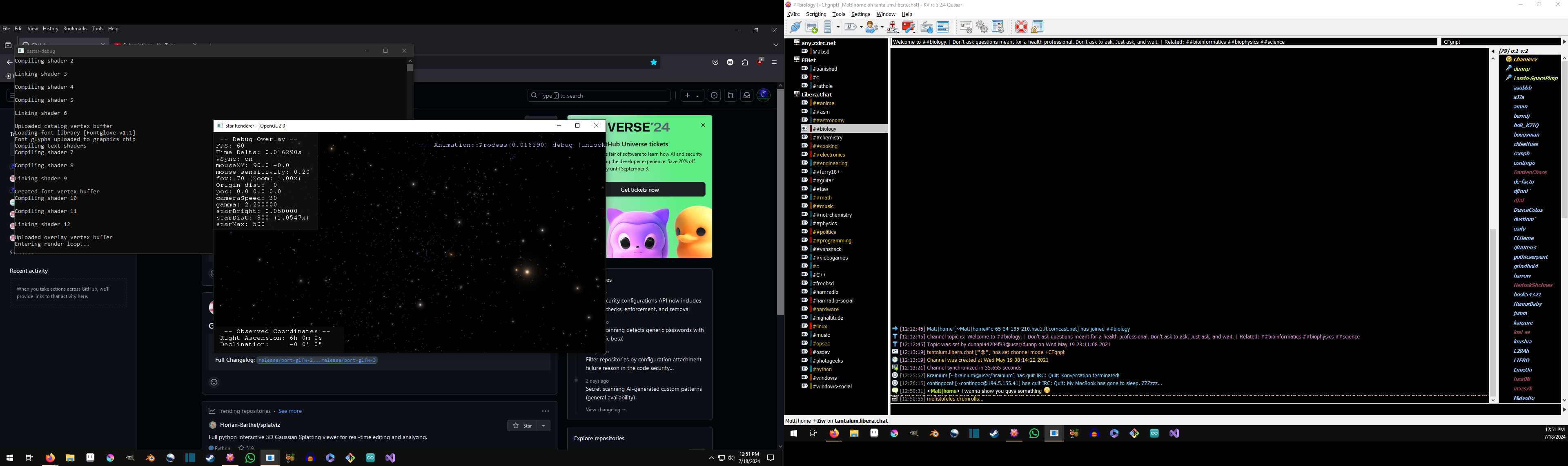
Task: Open new IRC context toolbar icon
Action: 812,27
